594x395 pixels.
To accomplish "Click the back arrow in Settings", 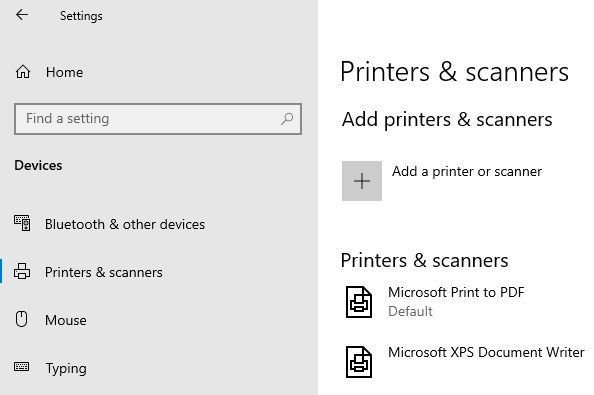I will pos(22,15).
